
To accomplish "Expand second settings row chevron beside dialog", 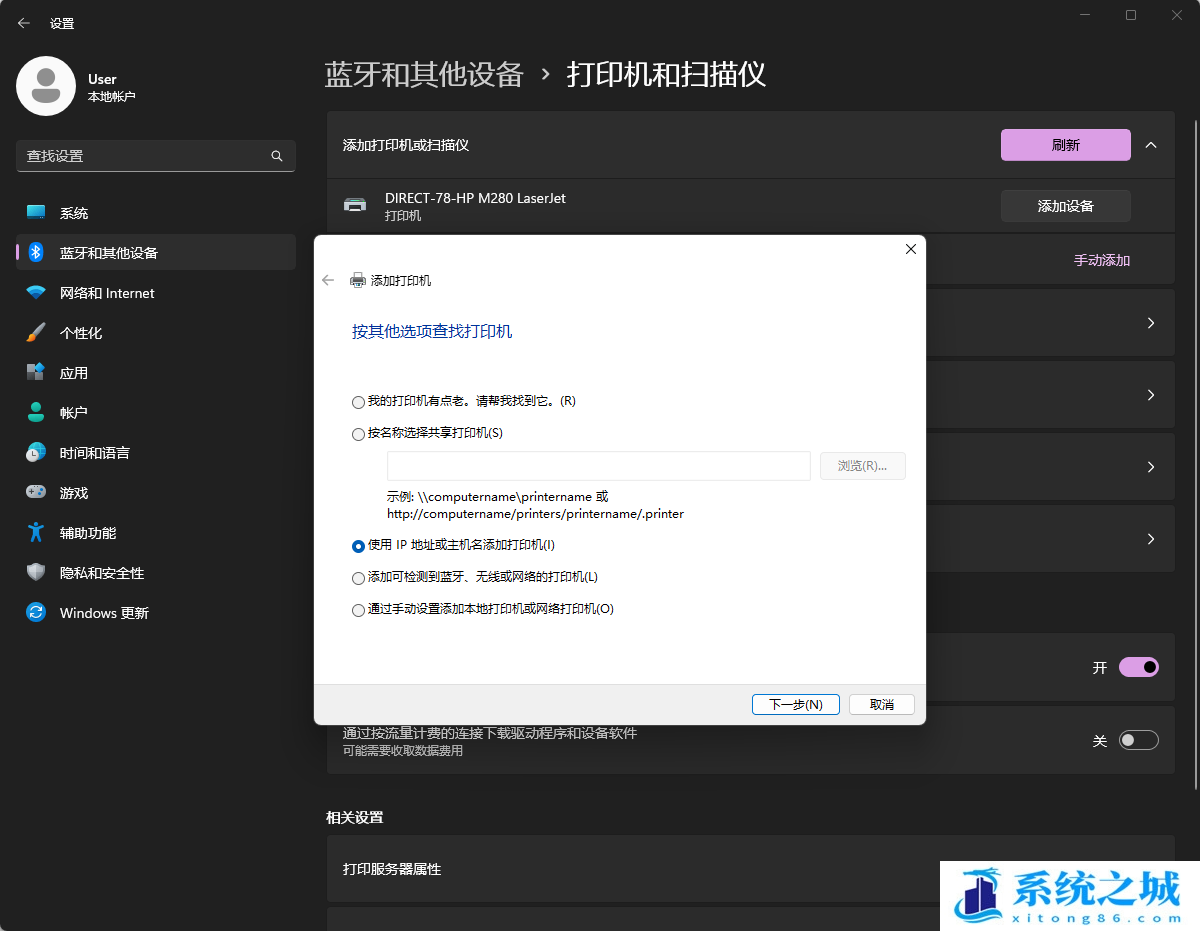I will pyautogui.click(x=1151, y=395).
